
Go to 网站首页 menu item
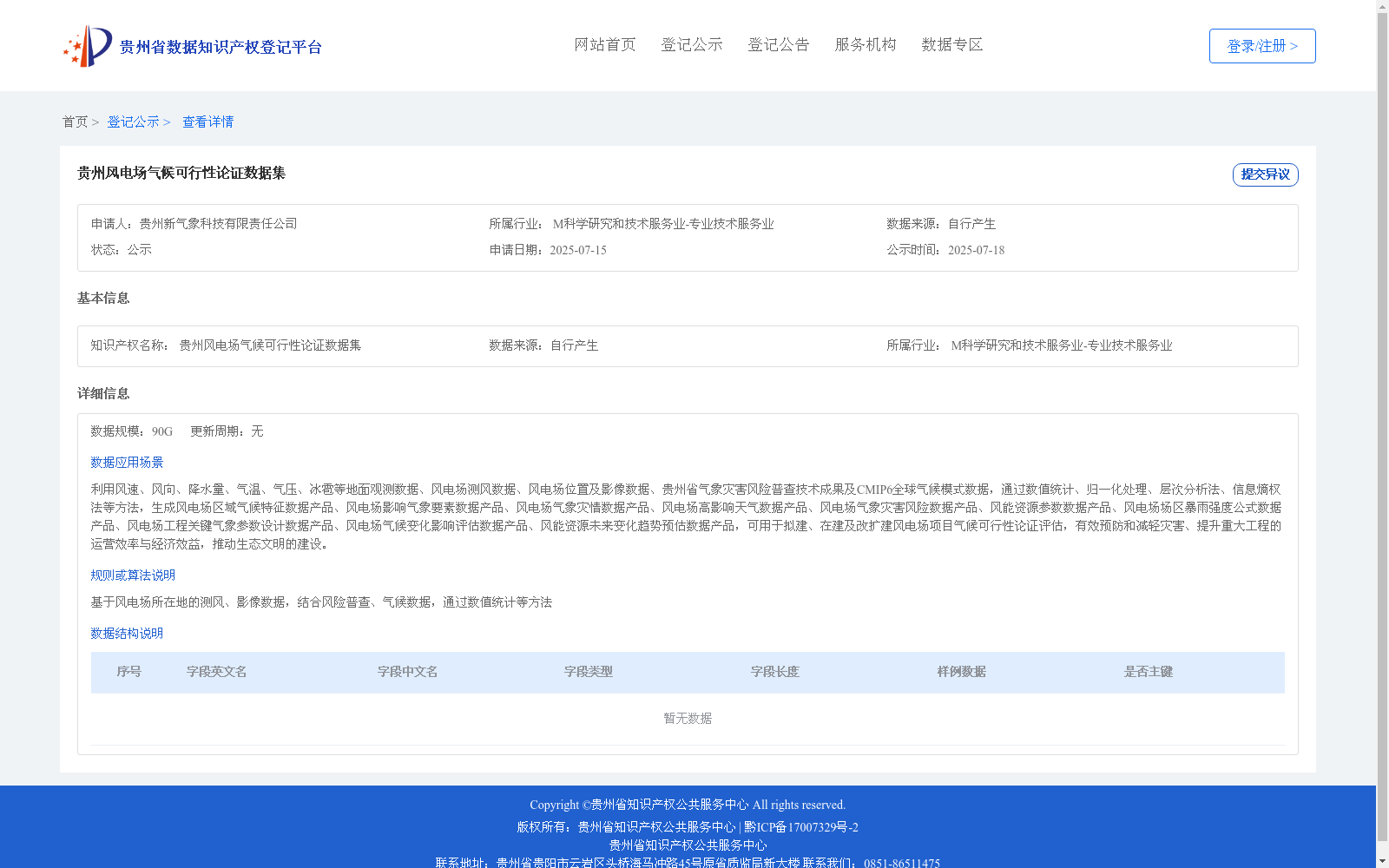pyautogui.click(x=605, y=44)
